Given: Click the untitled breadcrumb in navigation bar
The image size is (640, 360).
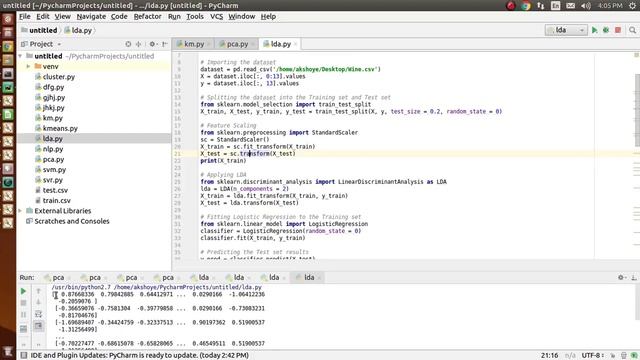Looking at the screenshot, I should click(39, 30).
